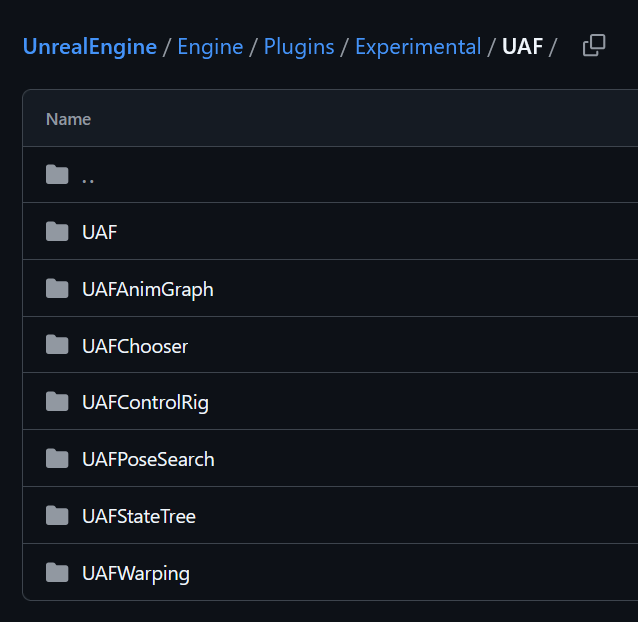Click the parent directory folder icon
The width and height of the screenshot is (638, 622).
[57, 175]
